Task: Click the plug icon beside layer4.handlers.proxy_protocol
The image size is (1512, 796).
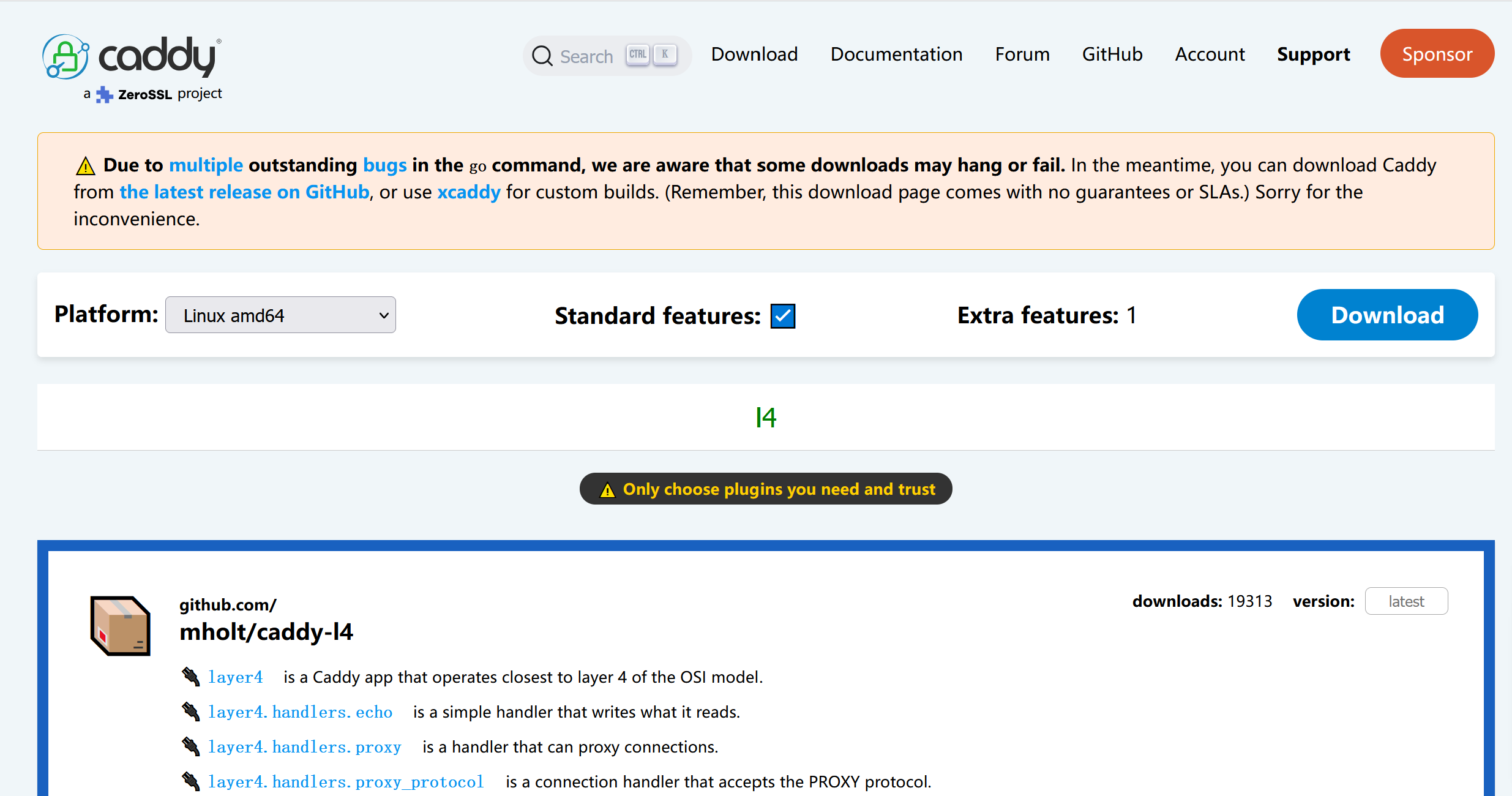Action: point(191,781)
